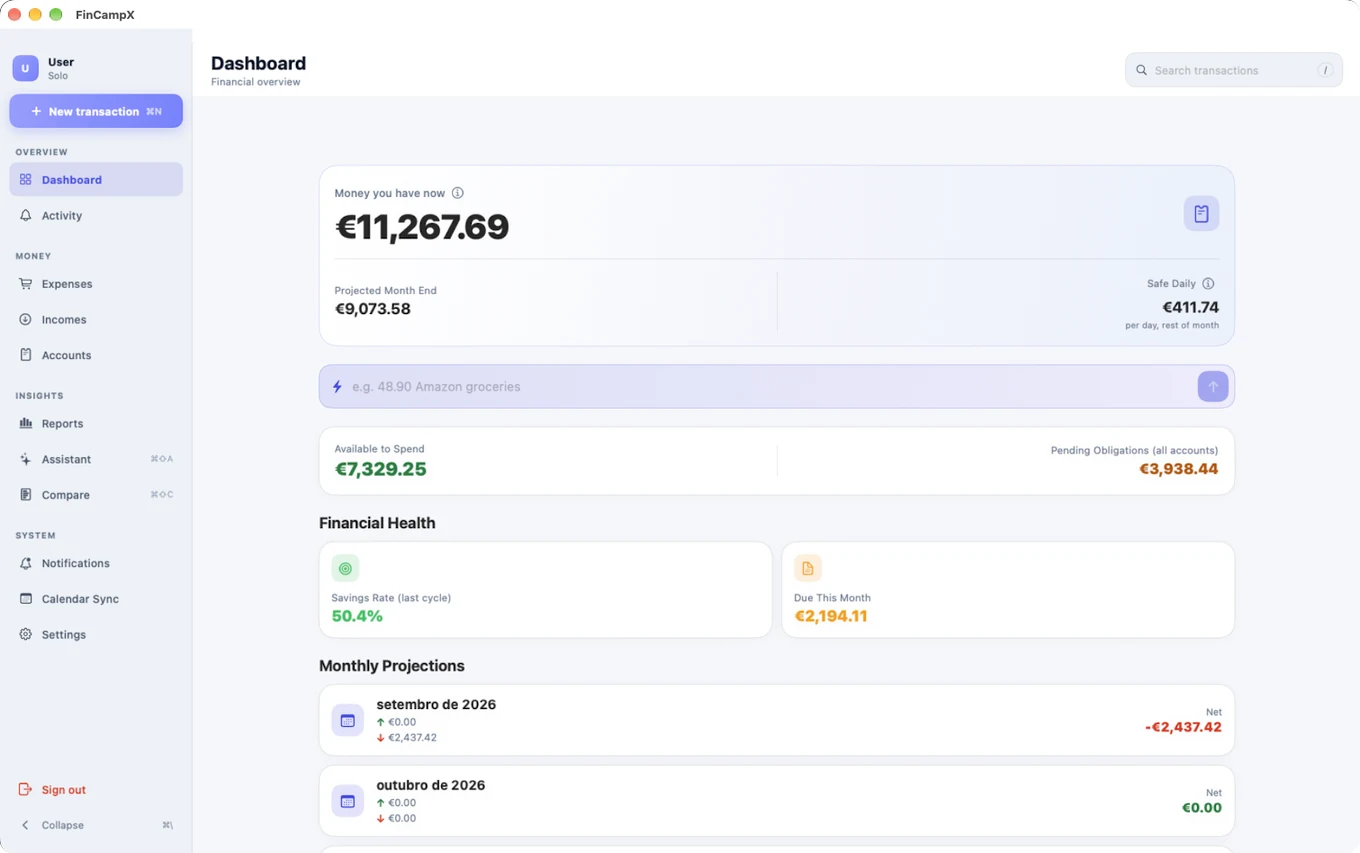1360x853 pixels.
Task: Click the outubro de 2026 label
Action: click(x=431, y=785)
